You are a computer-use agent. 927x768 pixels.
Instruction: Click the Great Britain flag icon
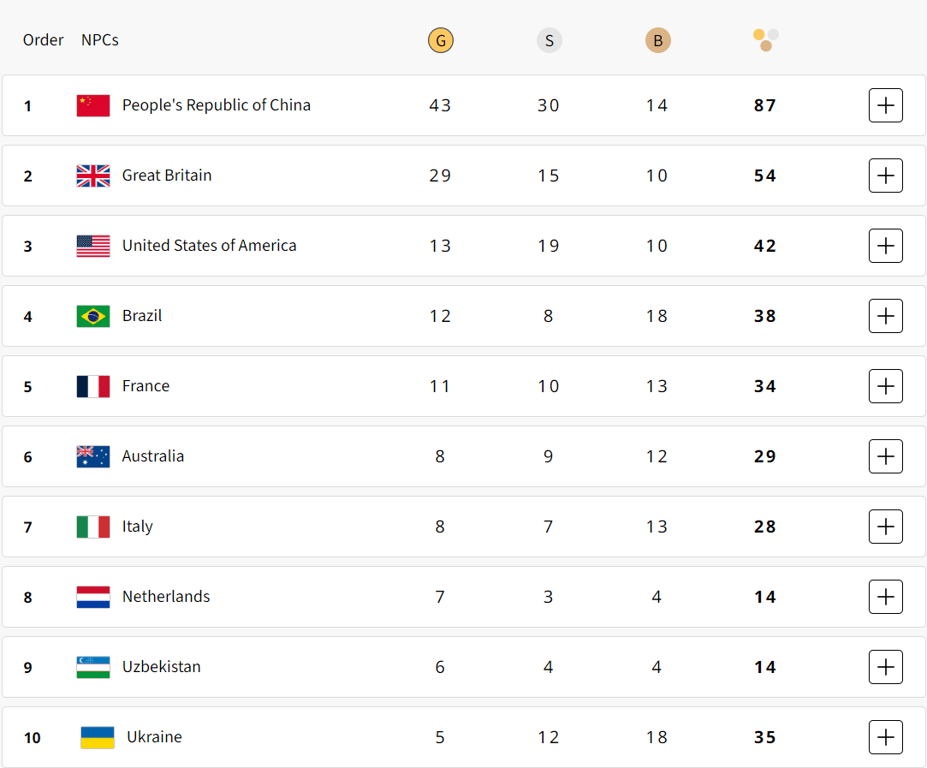pos(92,175)
